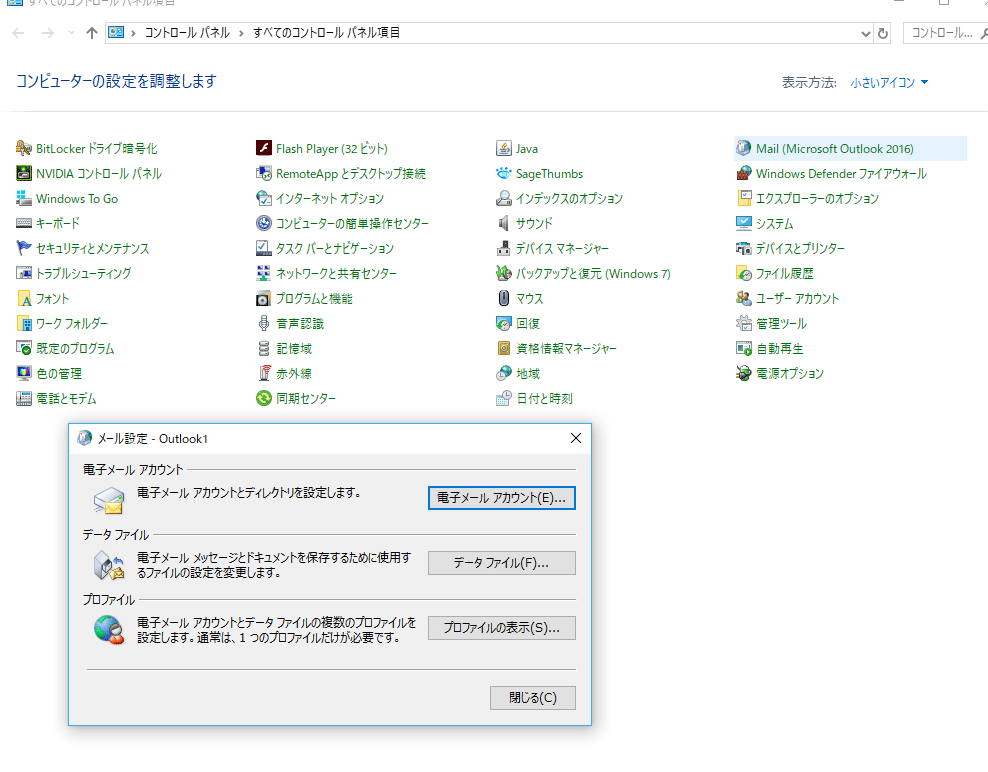Click プログラムと機能 icon
This screenshot has width=988, height=772.
264,298
